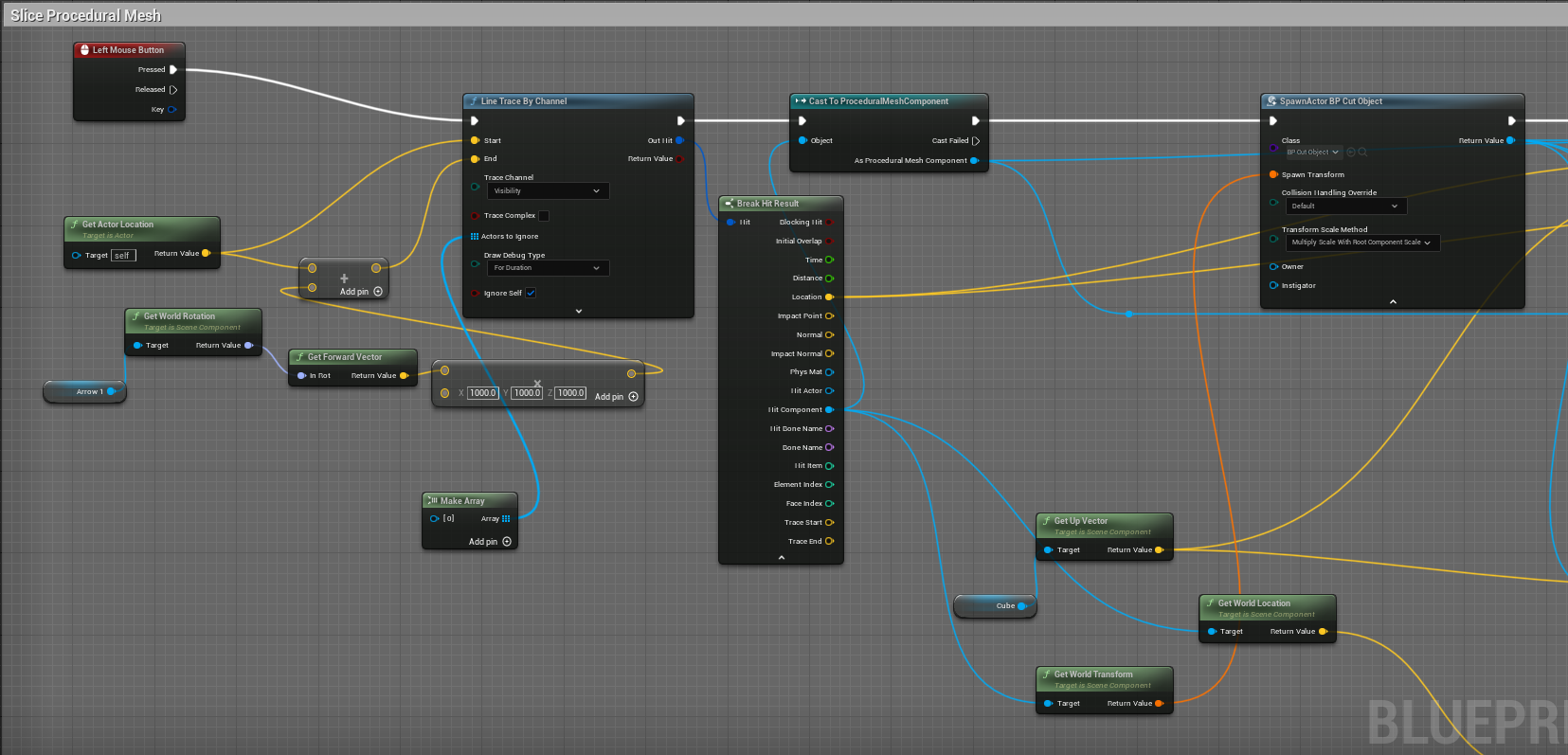Image resolution: width=1568 pixels, height=755 pixels.
Task: Click Return Value pin of Get Forward Vector
Action: [x=404, y=376]
